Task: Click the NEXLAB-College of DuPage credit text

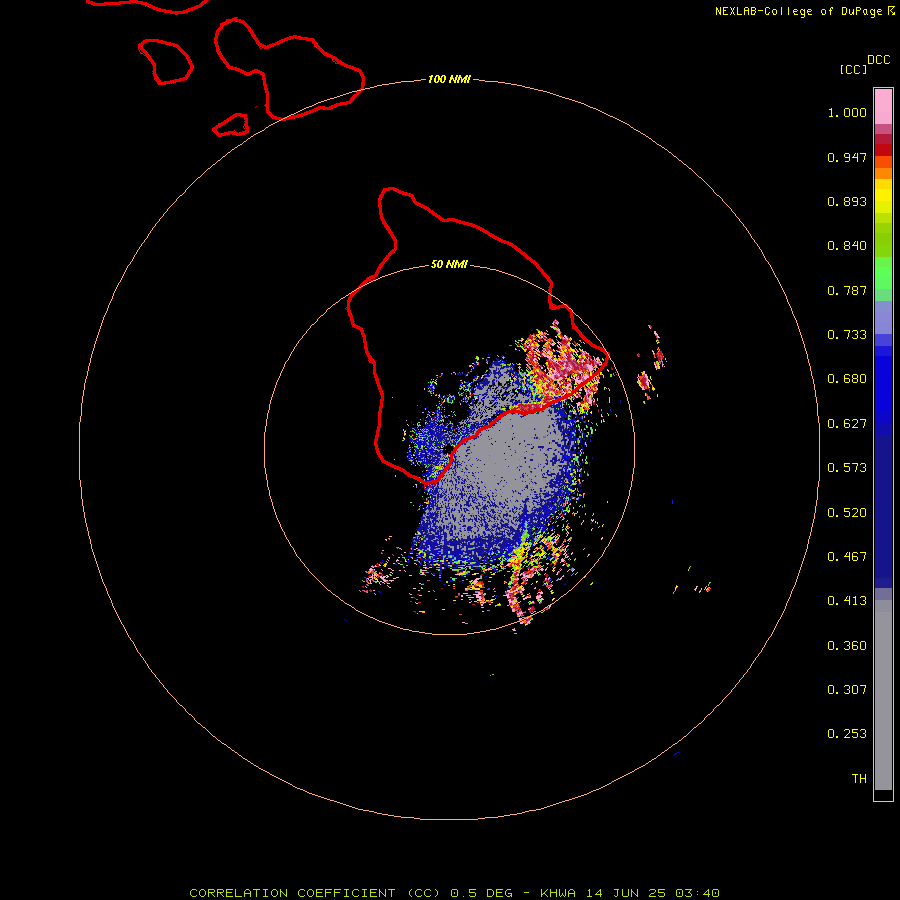Action: pyautogui.click(x=798, y=11)
